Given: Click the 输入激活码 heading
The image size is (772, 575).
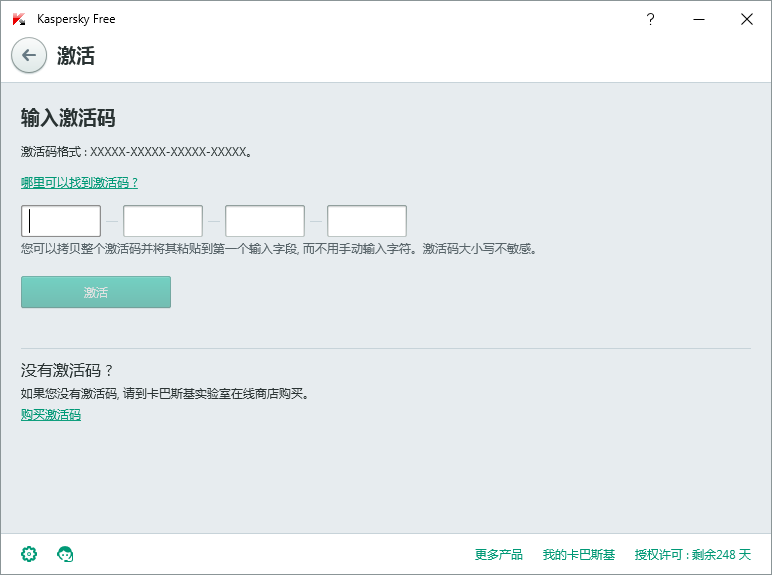Looking at the screenshot, I should pyautogui.click(x=68, y=119).
